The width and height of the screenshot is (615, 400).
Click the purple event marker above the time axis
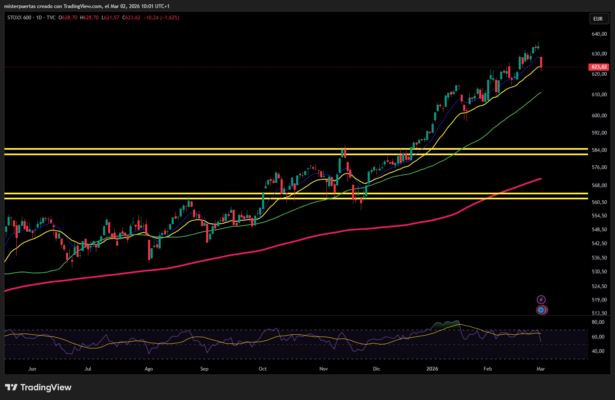click(x=541, y=299)
